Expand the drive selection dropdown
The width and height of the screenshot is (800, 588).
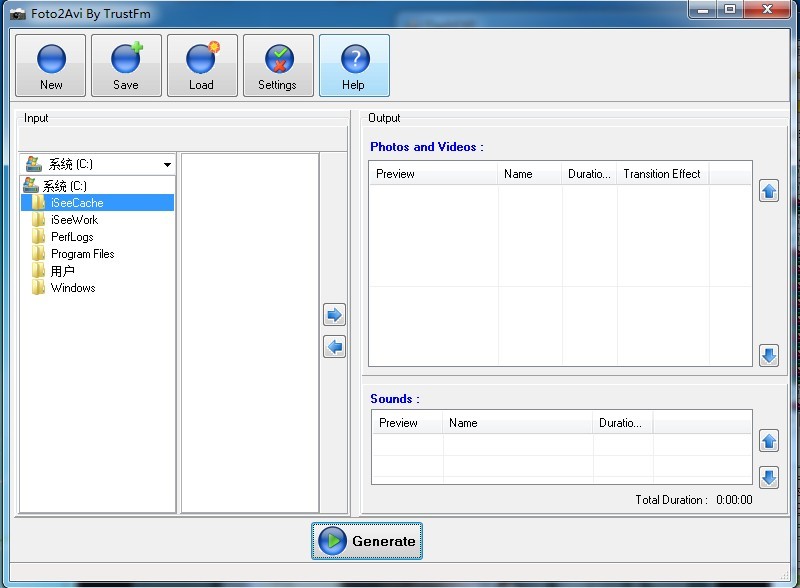(167, 164)
